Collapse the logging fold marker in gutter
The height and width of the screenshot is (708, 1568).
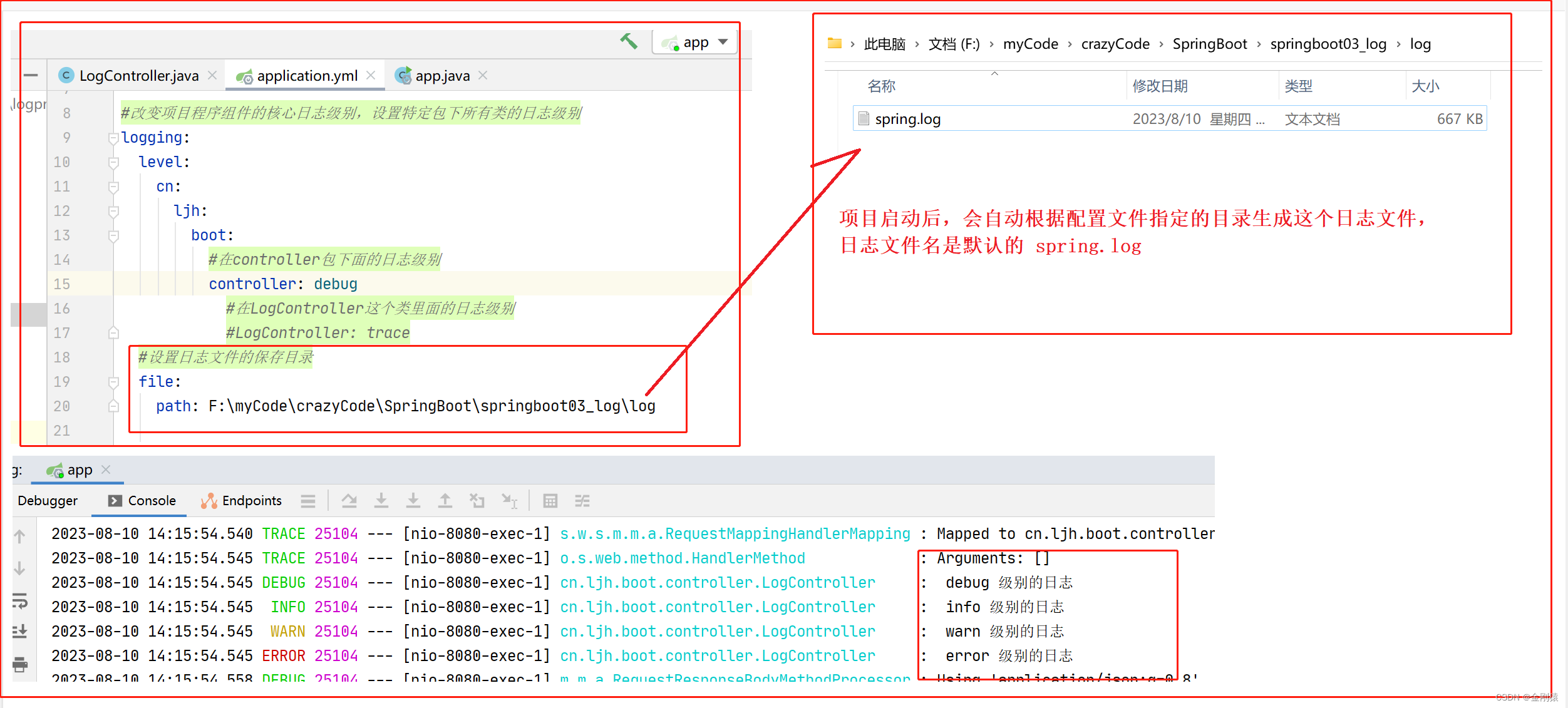pyautogui.click(x=113, y=138)
